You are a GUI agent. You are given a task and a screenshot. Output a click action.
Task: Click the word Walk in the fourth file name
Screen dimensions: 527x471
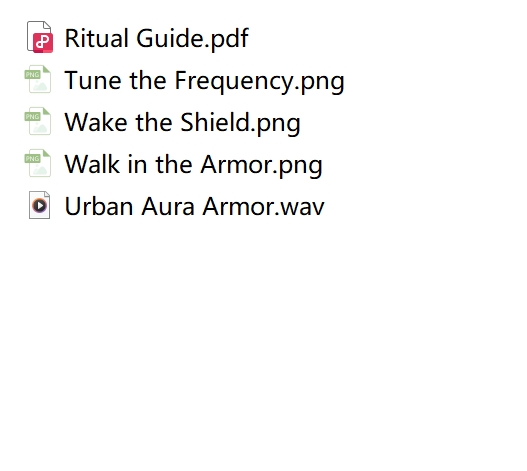92,164
